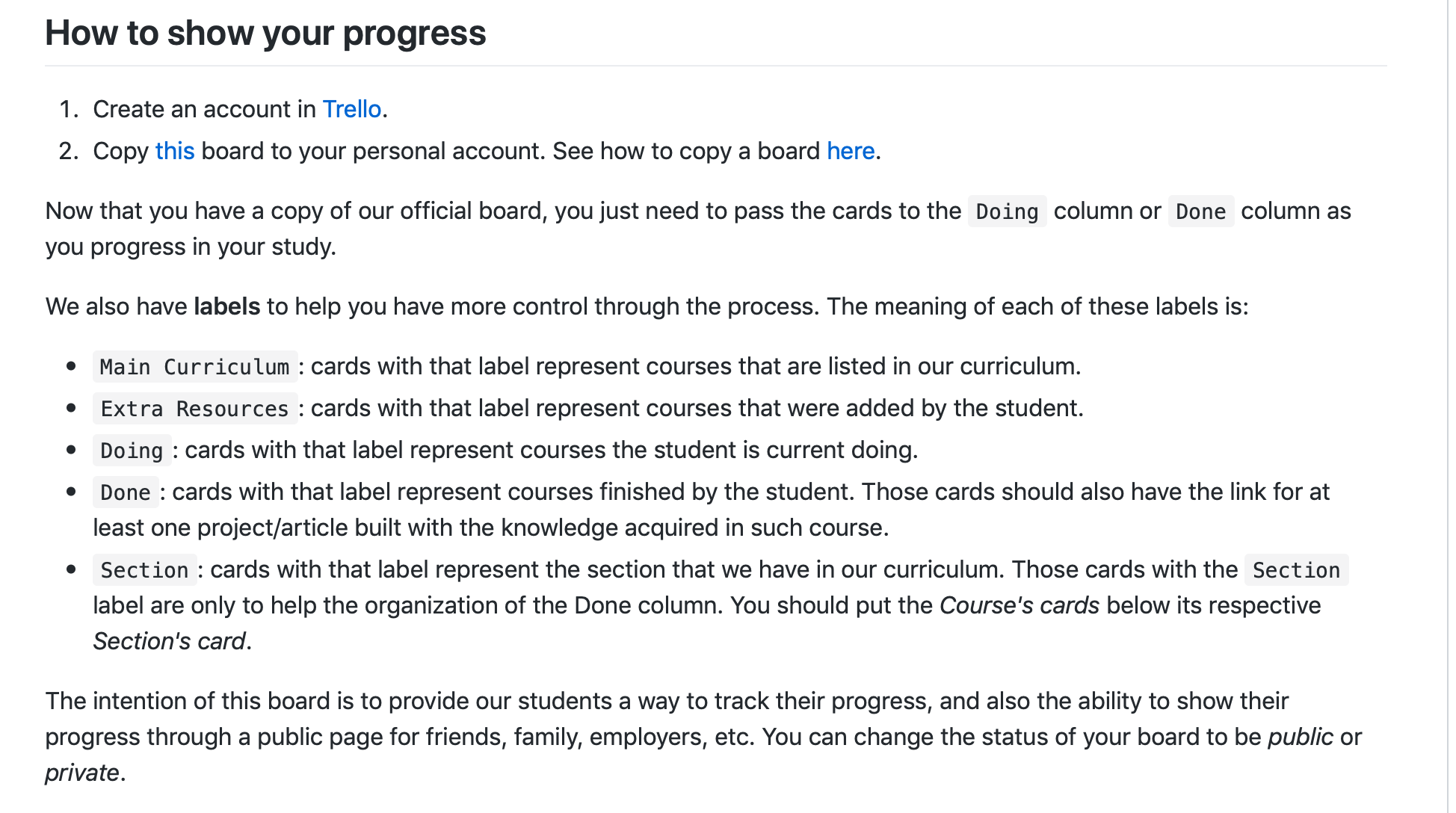Click the italic "Course's cards" text

(x=1019, y=605)
